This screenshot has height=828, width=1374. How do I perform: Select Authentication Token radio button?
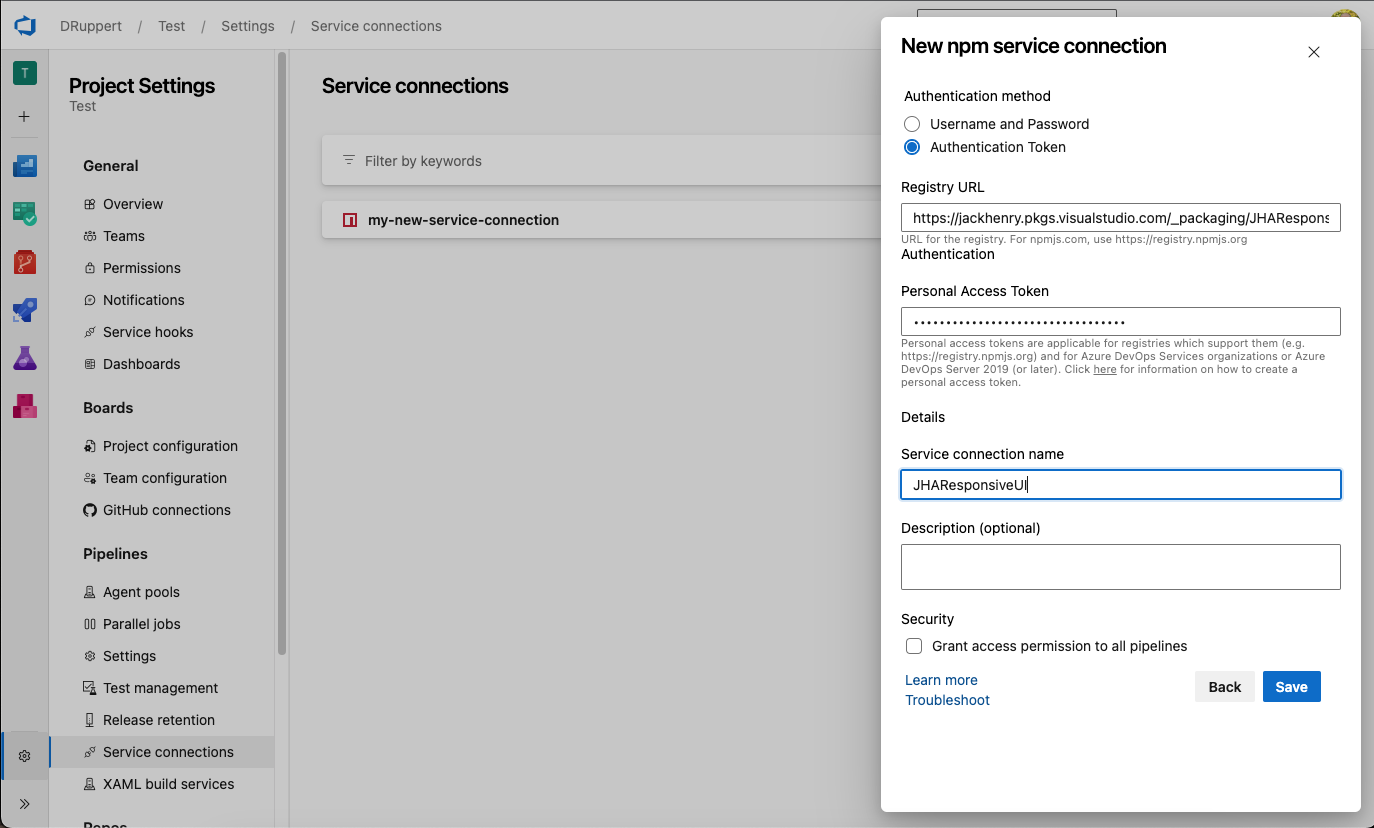coord(912,147)
